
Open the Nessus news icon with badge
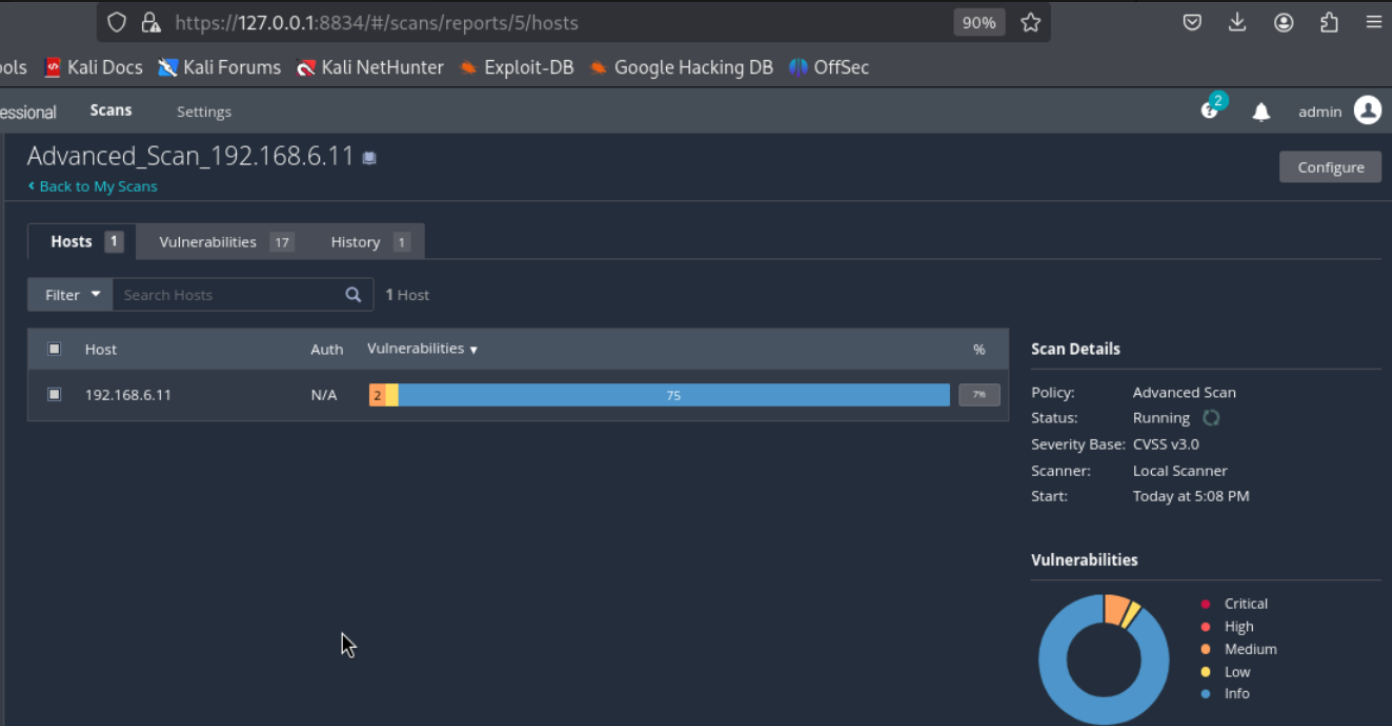tap(1211, 109)
